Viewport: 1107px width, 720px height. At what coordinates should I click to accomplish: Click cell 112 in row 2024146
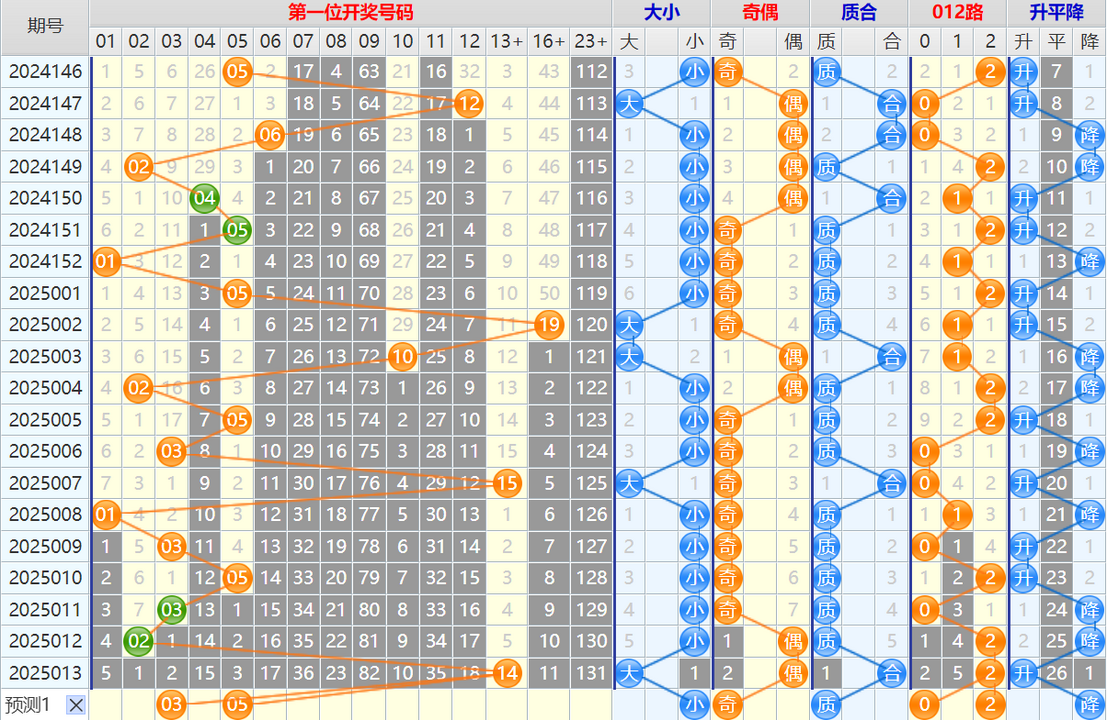(x=591, y=71)
